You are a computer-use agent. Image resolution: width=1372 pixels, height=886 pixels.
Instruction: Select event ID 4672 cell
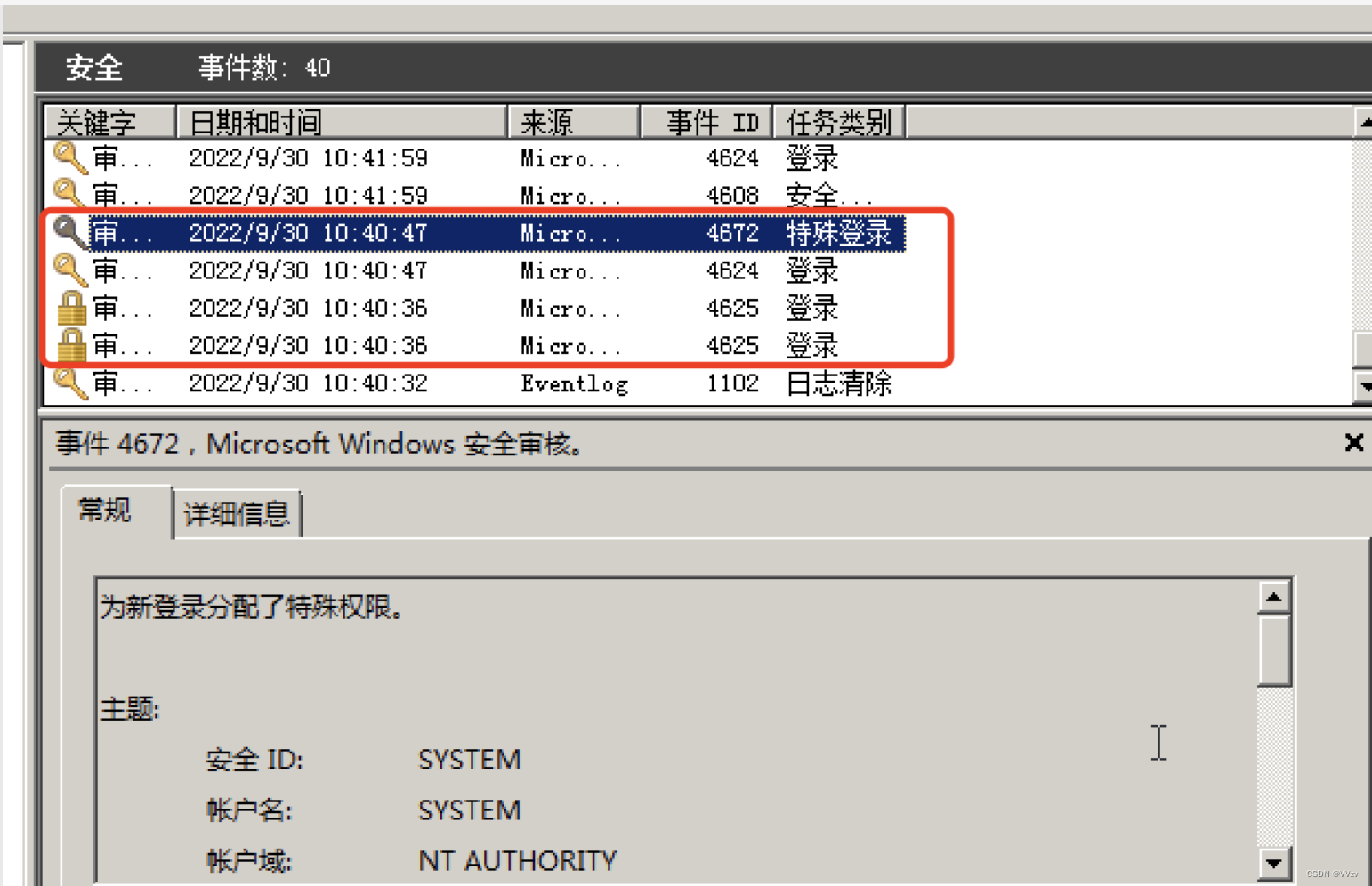coord(732,233)
